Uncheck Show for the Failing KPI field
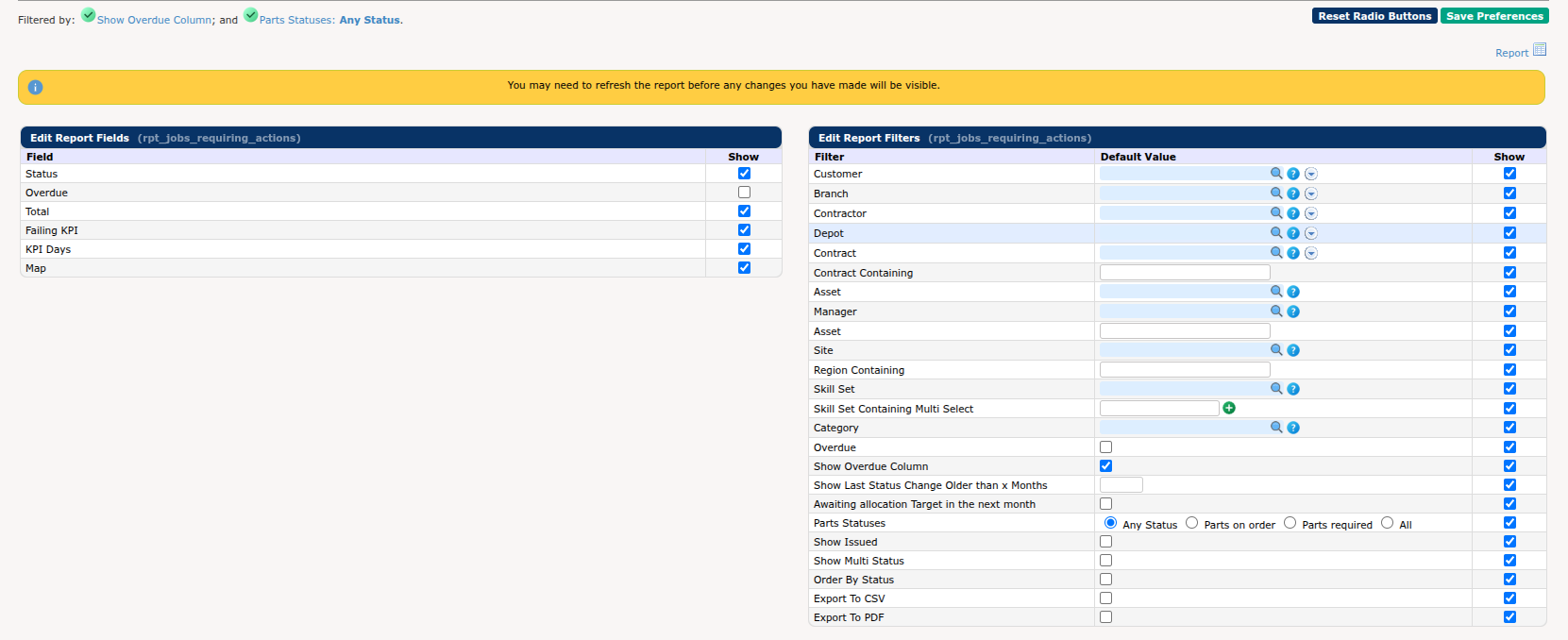Image resolution: width=1568 pixels, height=640 pixels. (744, 230)
